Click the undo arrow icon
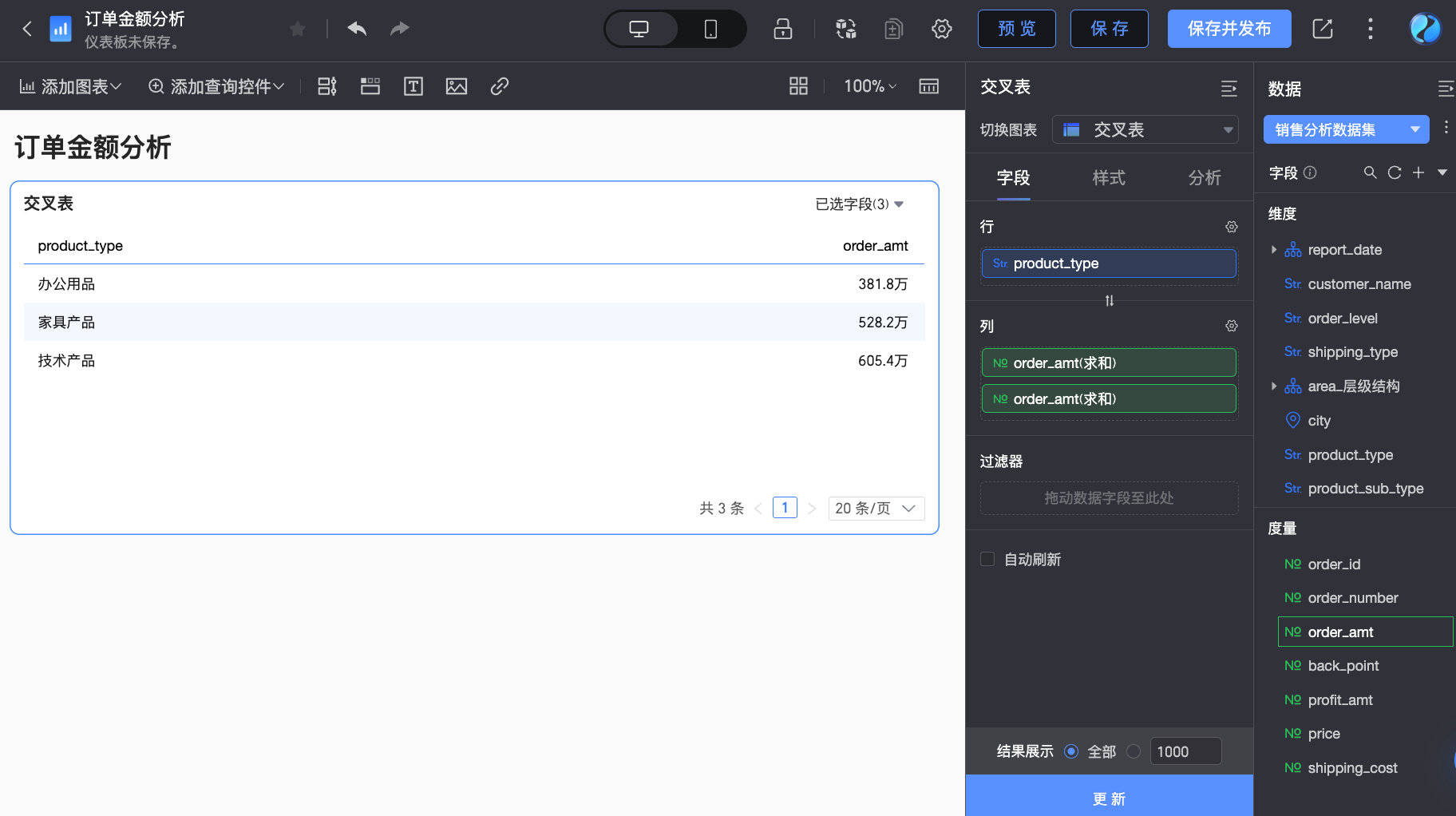1456x816 pixels. [357, 29]
